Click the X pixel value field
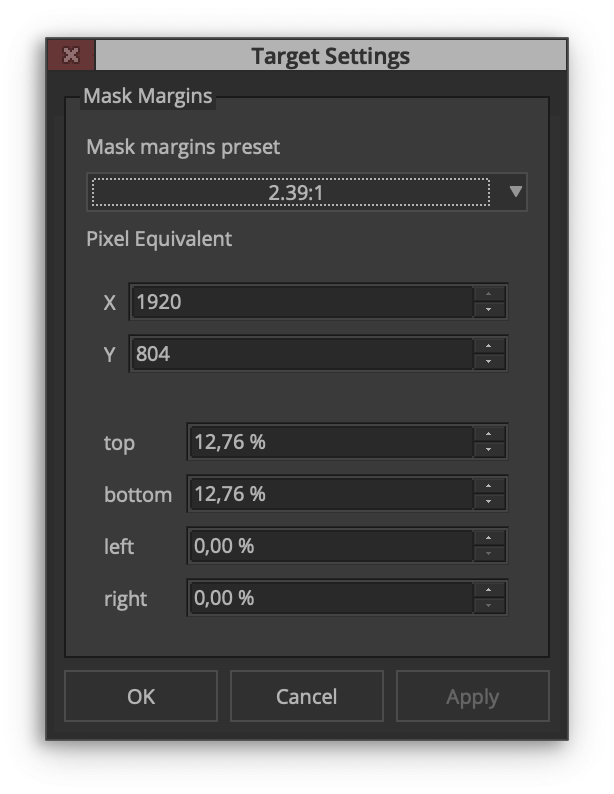Viewport: 614px width, 794px height. tap(300, 301)
